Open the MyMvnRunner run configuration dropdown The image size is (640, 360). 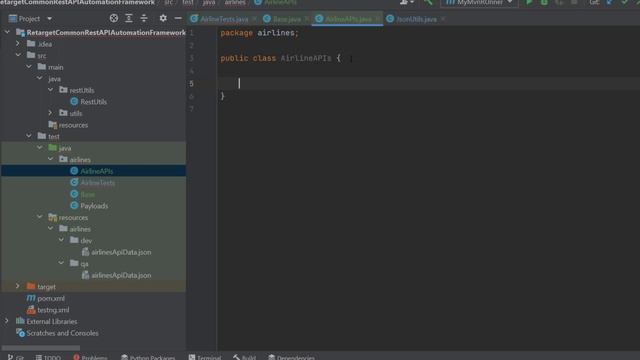(x=479, y=2)
